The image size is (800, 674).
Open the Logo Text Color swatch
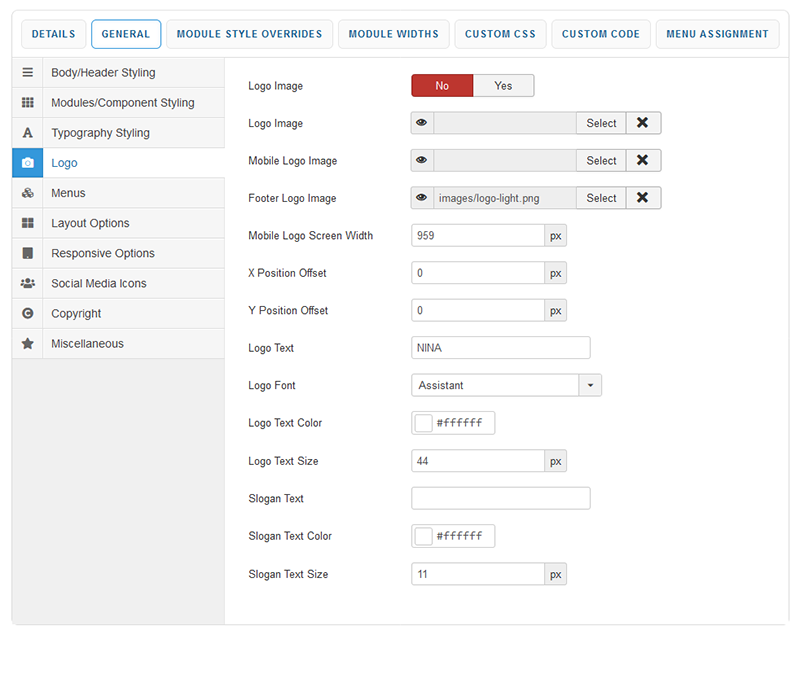tap(423, 423)
